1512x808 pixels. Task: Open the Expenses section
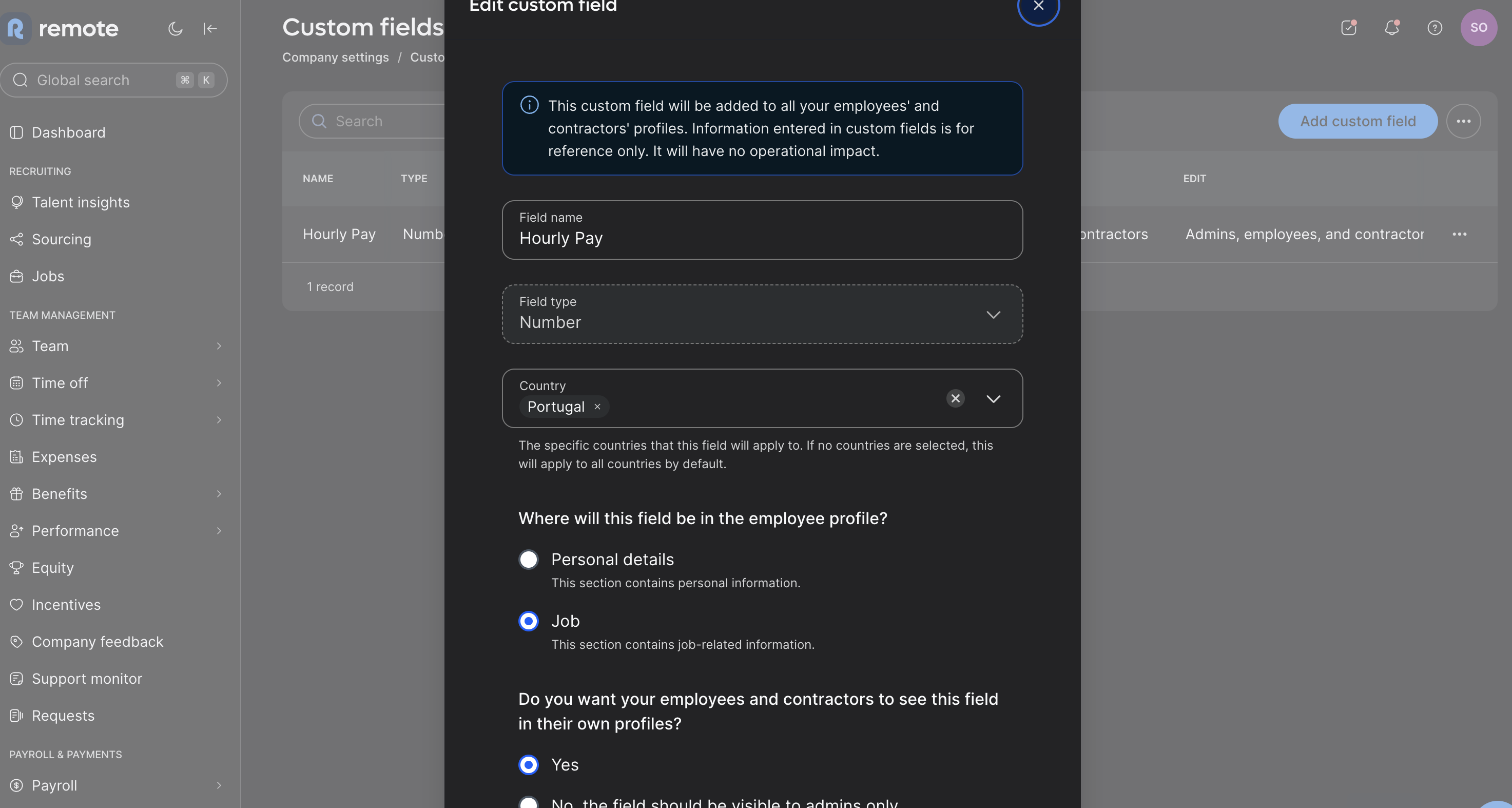(65, 456)
